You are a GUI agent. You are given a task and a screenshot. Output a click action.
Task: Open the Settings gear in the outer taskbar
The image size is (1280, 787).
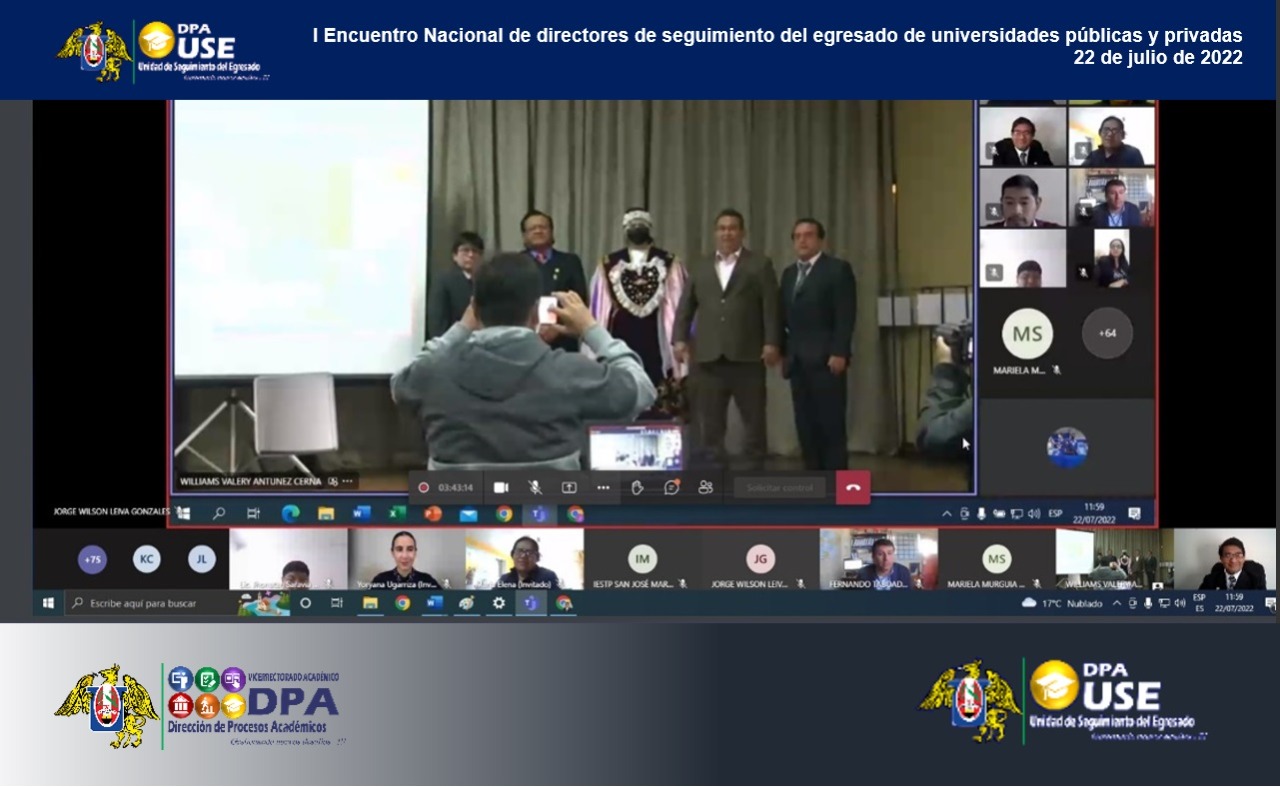[499, 603]
